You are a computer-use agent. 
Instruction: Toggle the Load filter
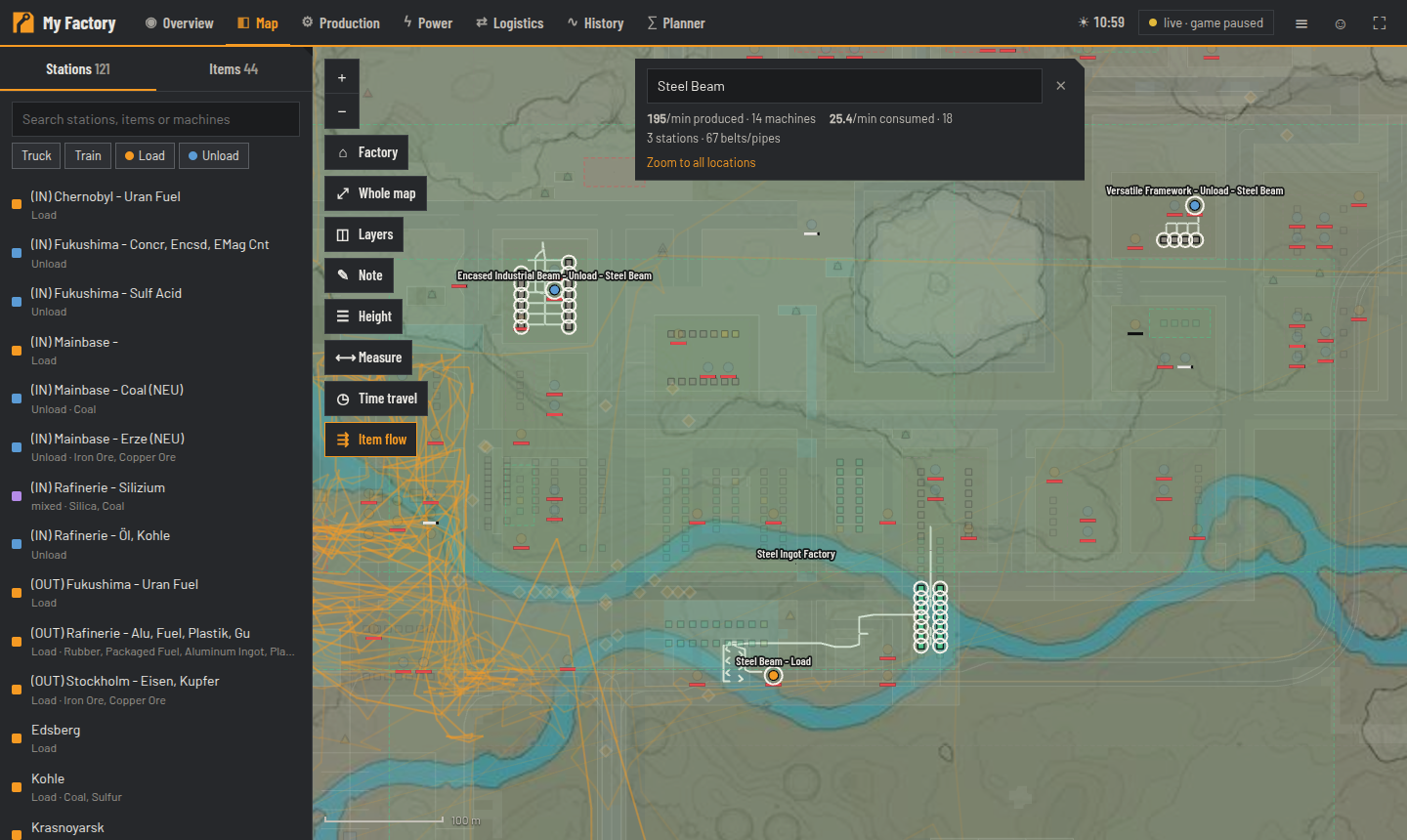click(x=145, y=156)
